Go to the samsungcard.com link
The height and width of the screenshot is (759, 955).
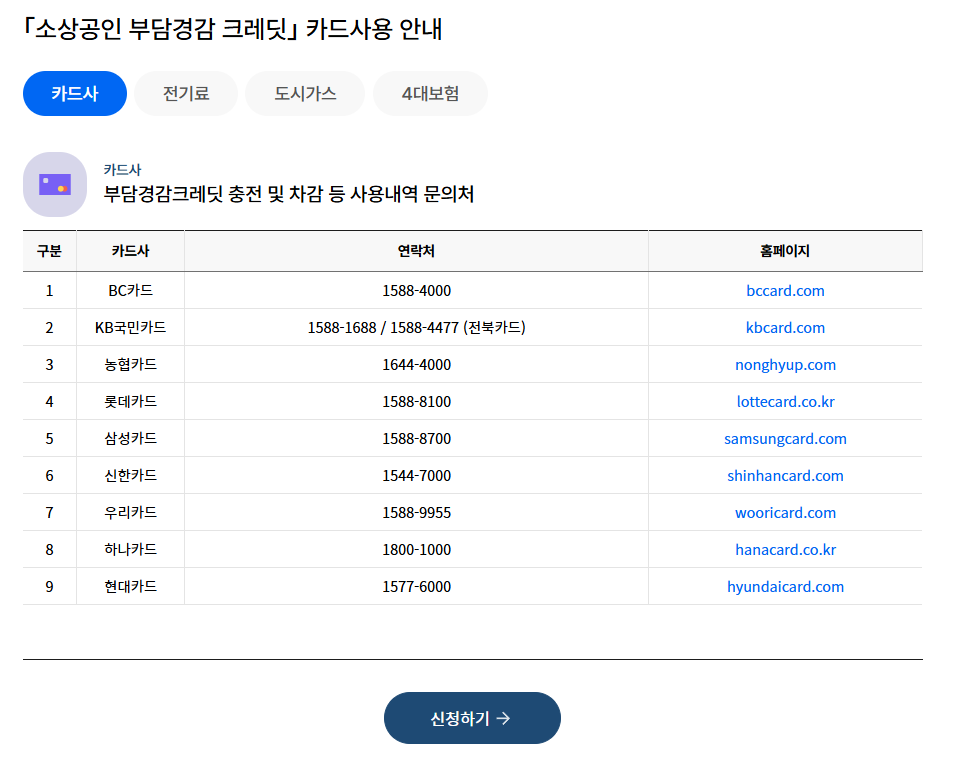click(x=785, y=439)
